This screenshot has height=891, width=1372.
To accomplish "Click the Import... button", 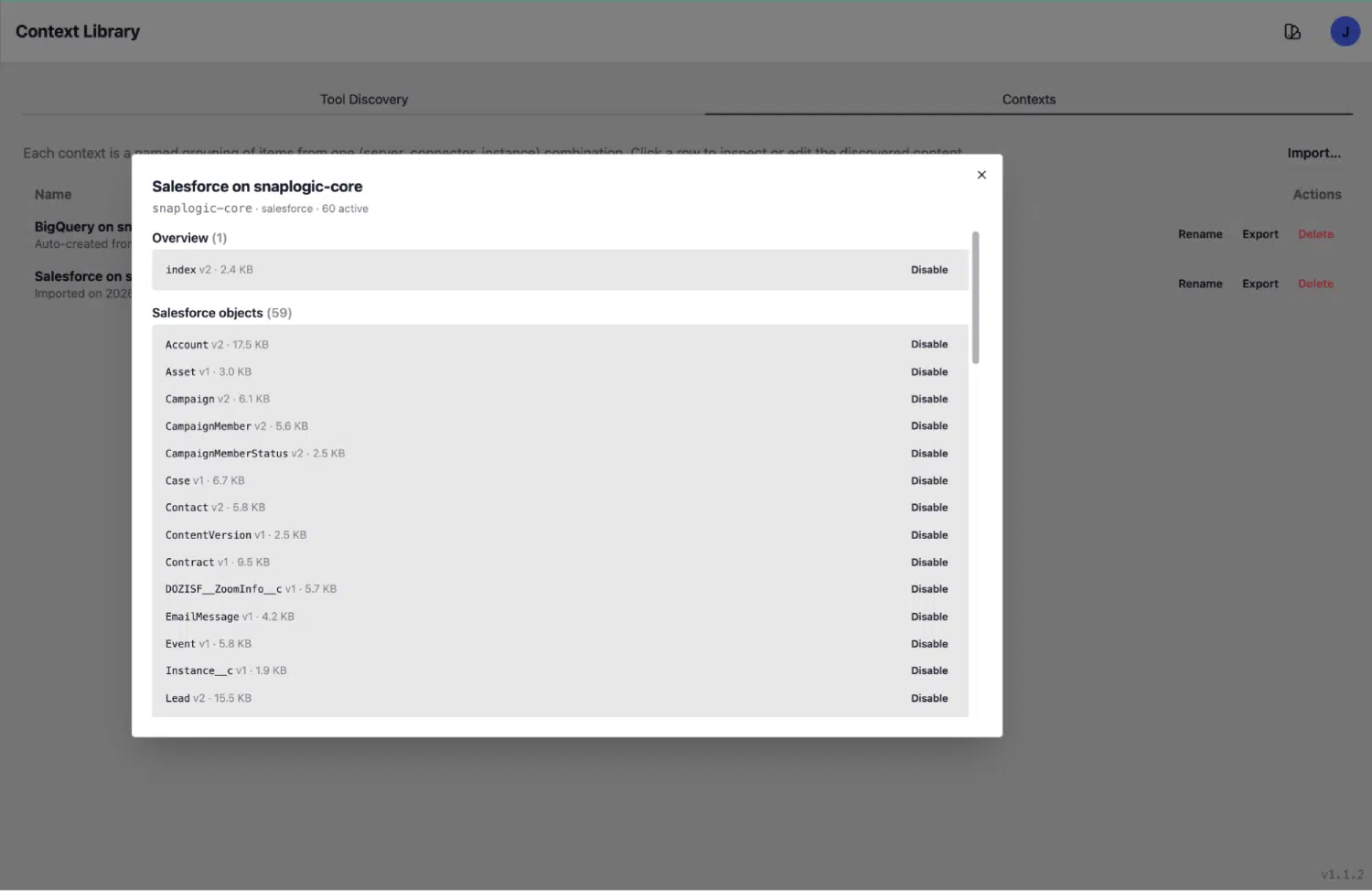I will point(1313,153).
